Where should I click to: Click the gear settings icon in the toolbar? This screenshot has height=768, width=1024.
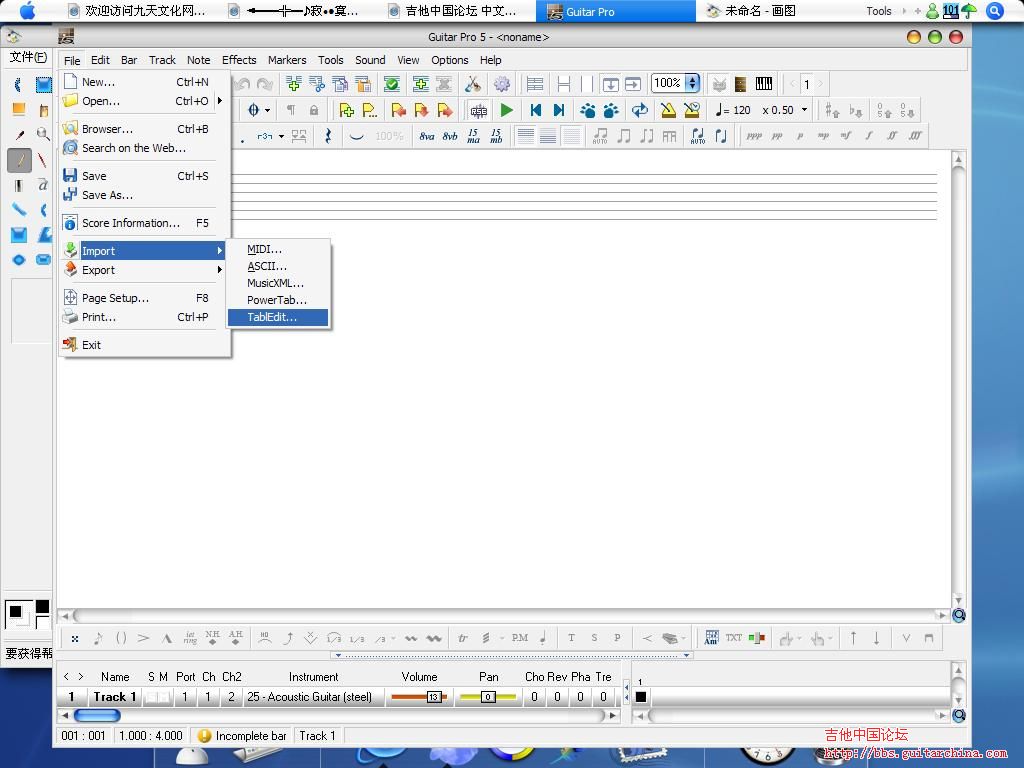click(502, 84)
